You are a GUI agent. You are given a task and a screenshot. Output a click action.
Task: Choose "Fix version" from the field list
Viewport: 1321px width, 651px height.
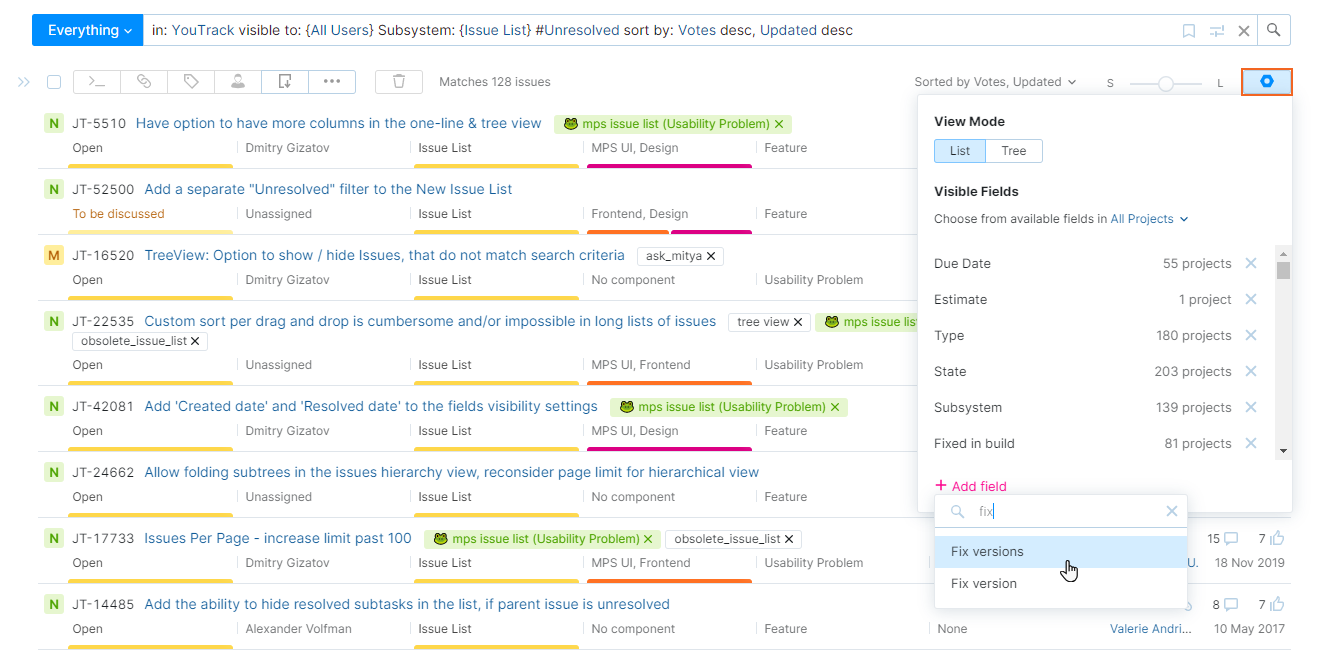click(x=984, y=584)
